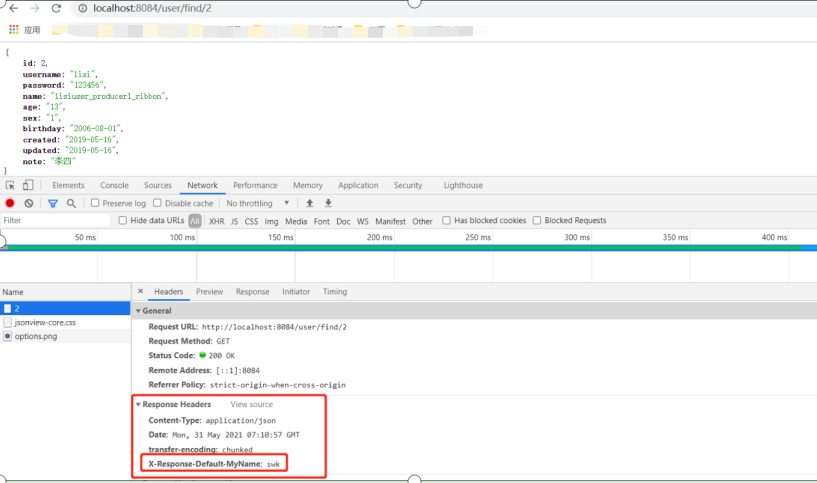Clear the network log
817x483 pixels.
pos(29,203)
